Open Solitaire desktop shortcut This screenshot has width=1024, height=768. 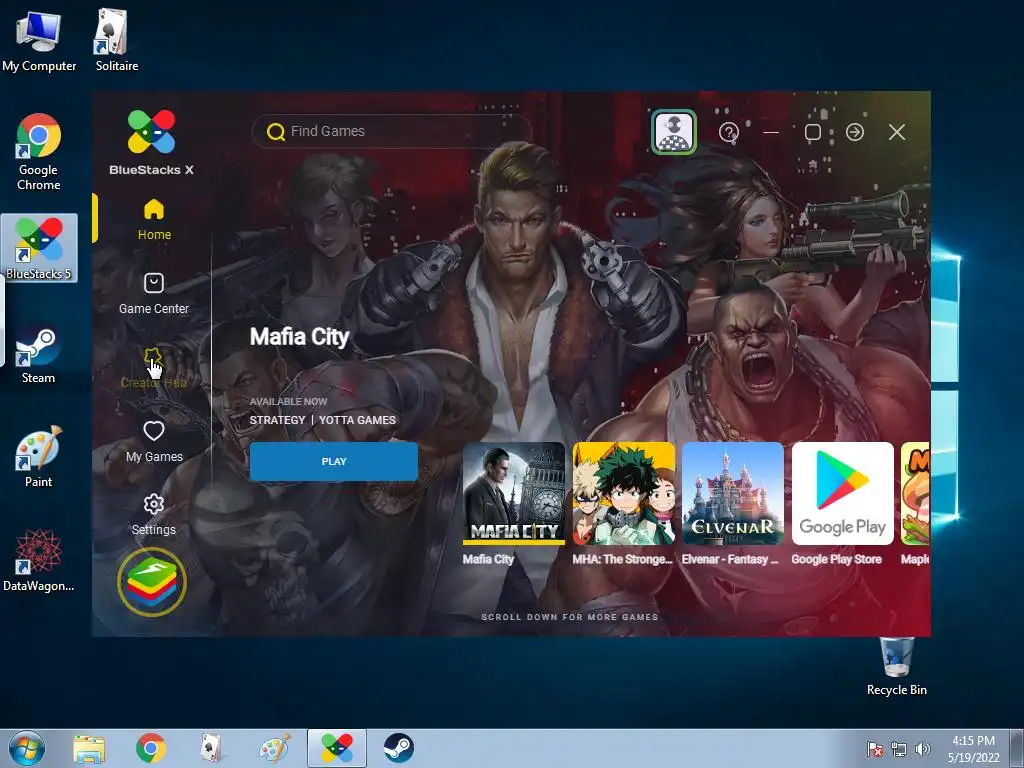coord(116,40)
